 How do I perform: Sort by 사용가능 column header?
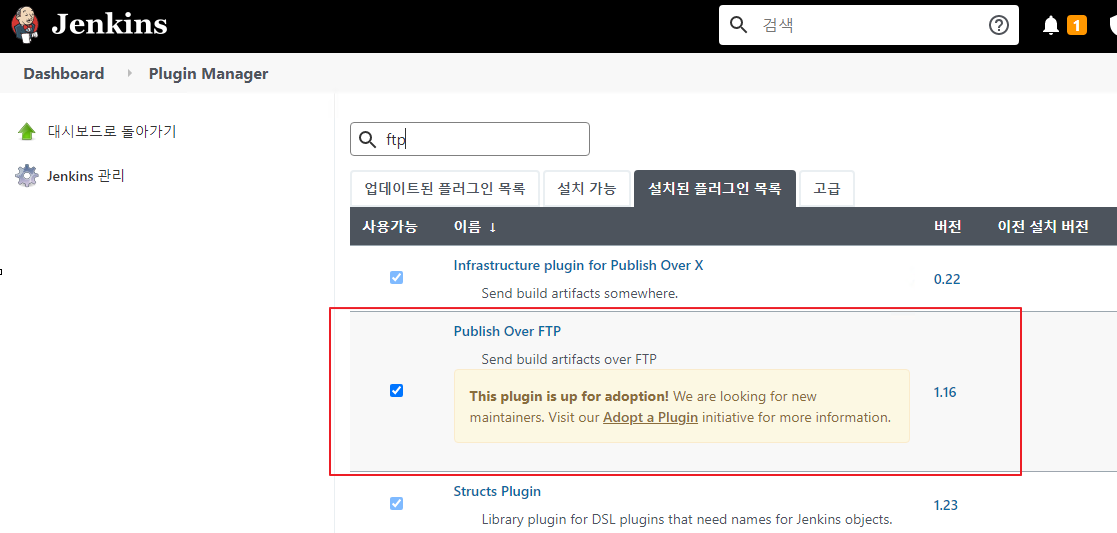click(x=390, y=227)
